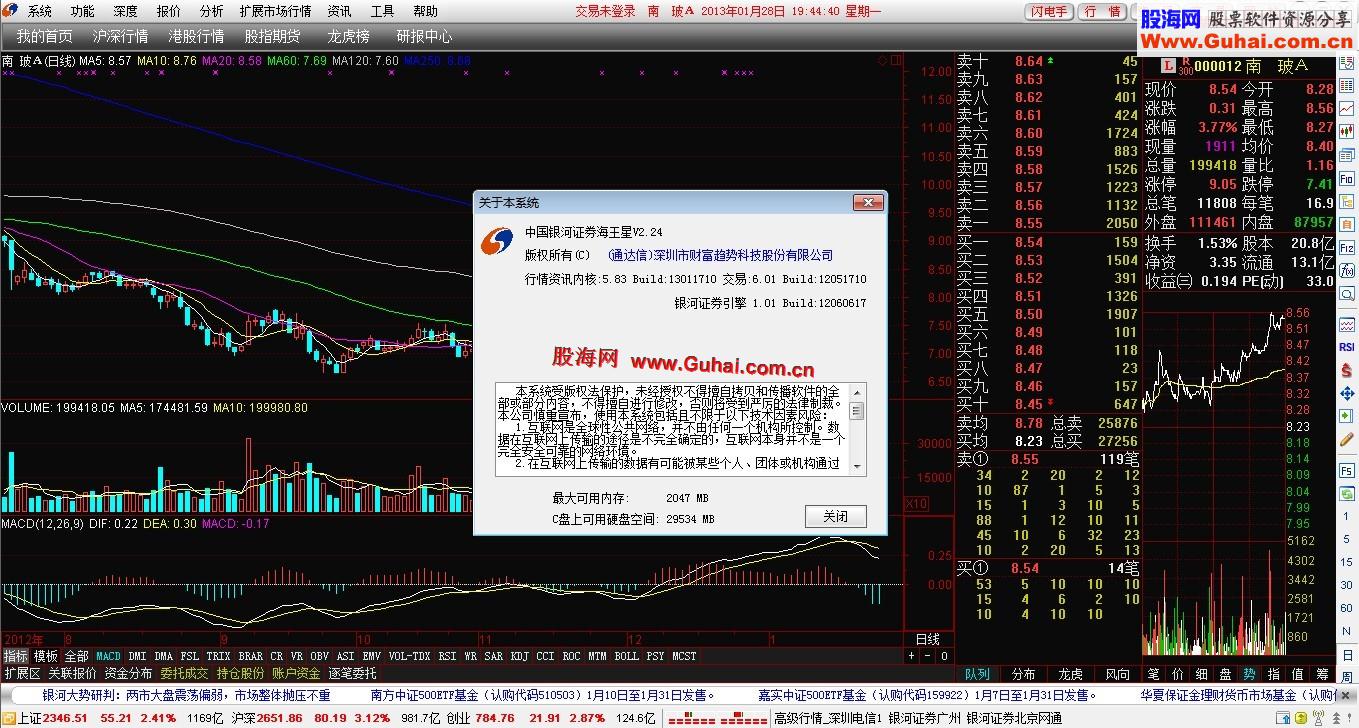Open the orange 自 self-selected stocks icon
Viewport: 1359px width, 728px height.
tap(1346, 224)
